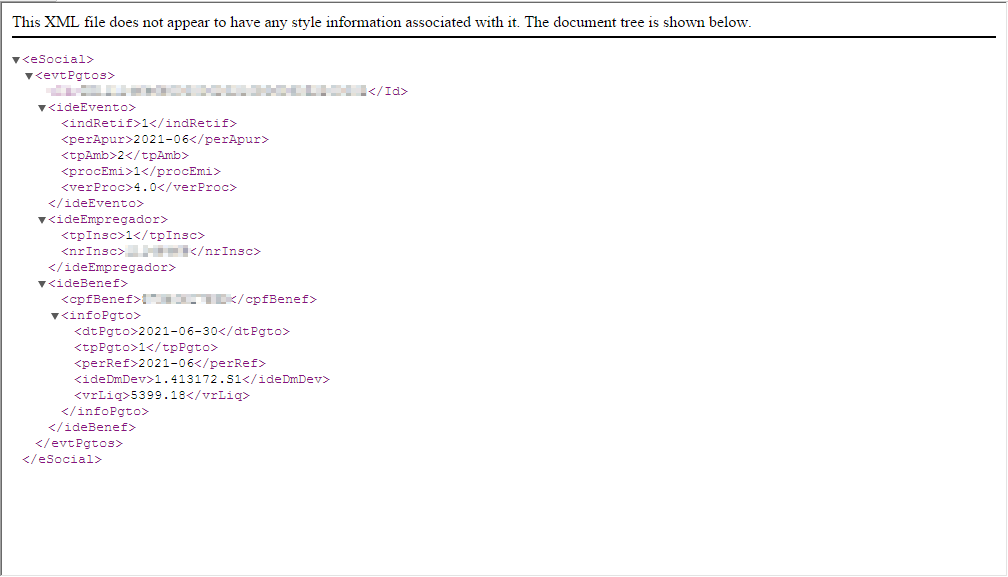Select the perApur 2021-06 line
The height and width of the screenshot is (577, 1008).
click(x=165, y=139)
